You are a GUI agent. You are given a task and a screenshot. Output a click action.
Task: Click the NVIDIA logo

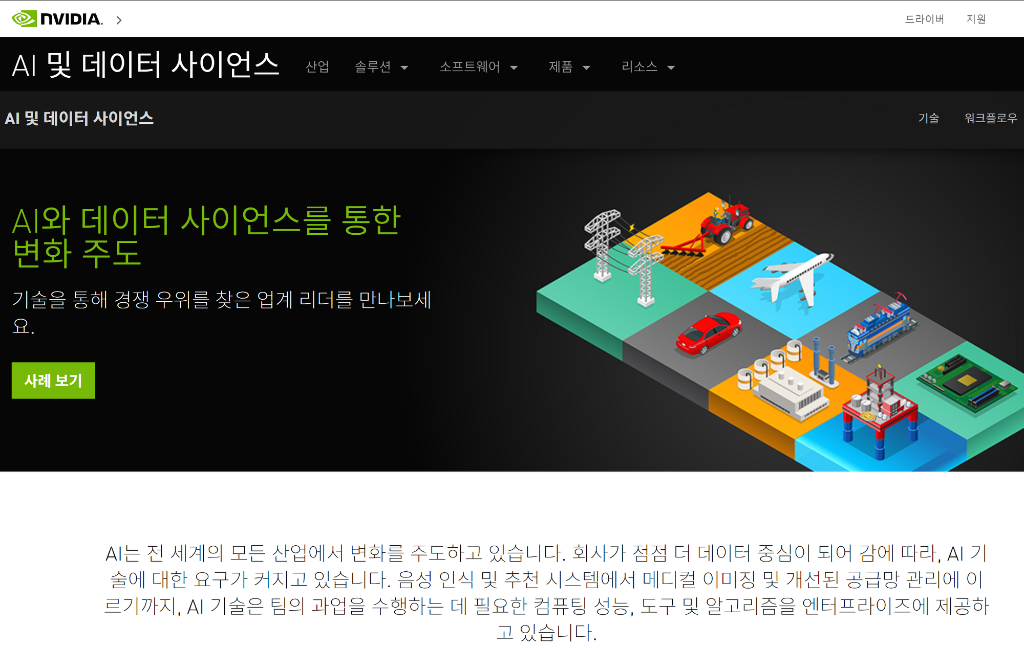pos(57,19)
